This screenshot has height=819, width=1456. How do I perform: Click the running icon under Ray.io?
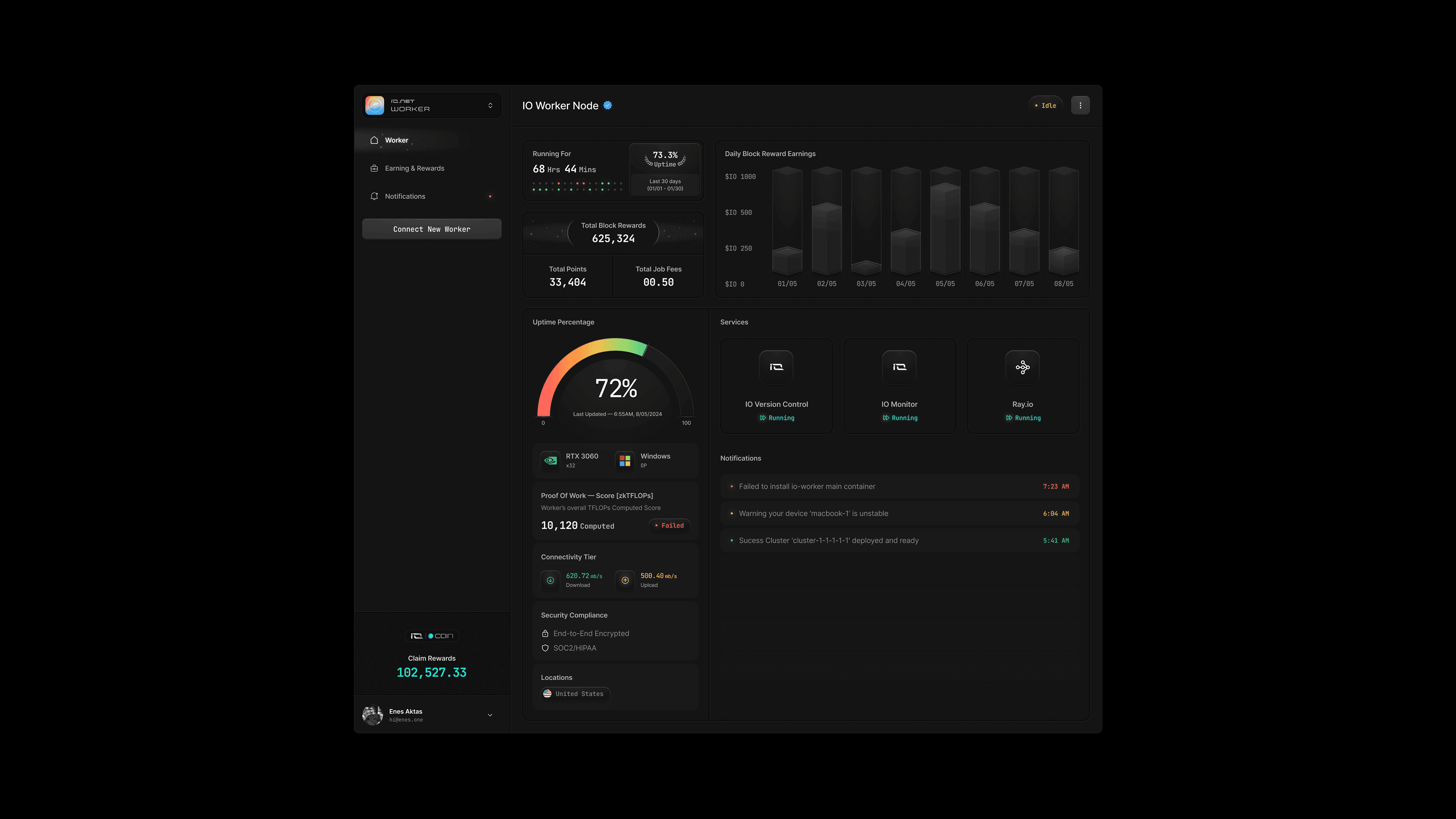point(1009,418)
